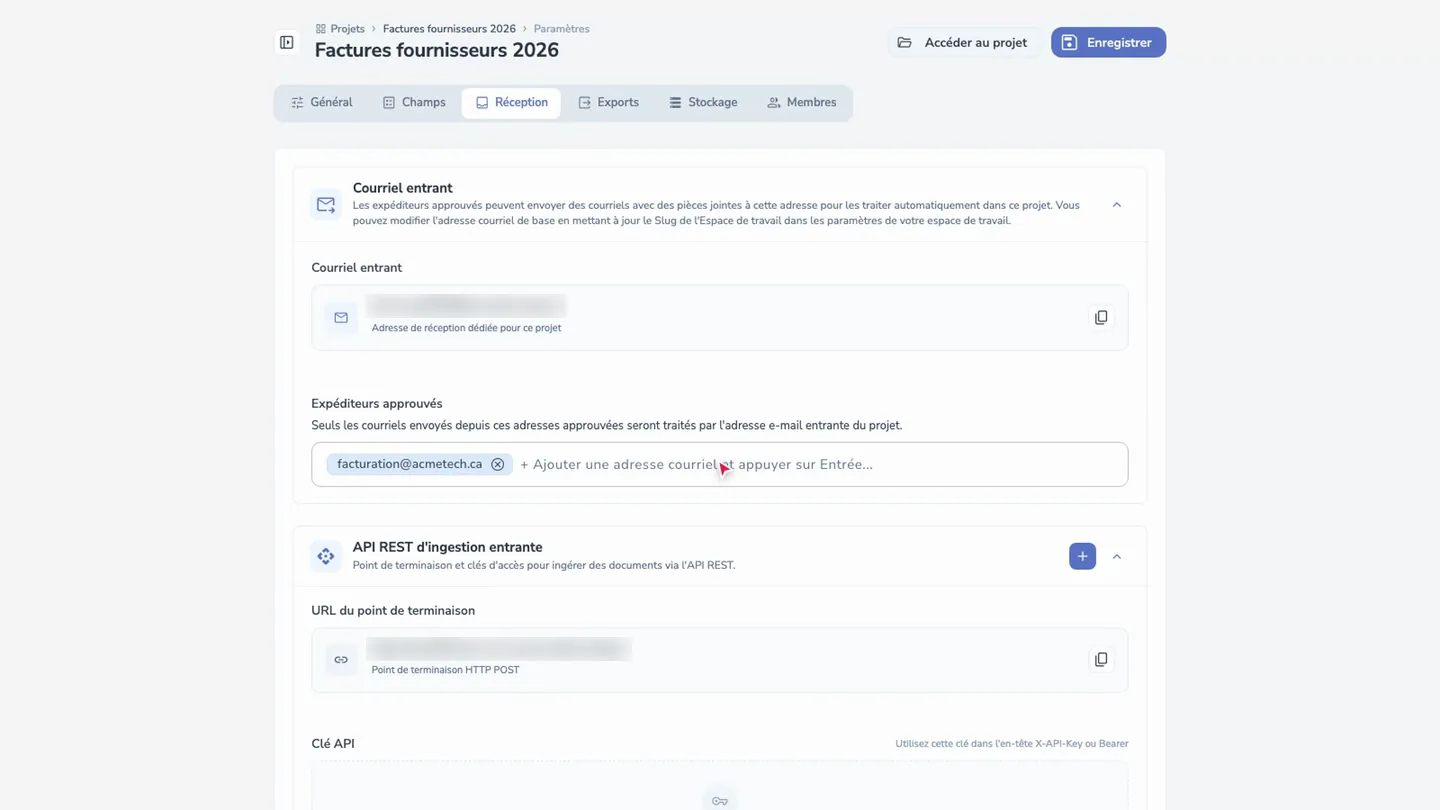The width and height of the screenshot is (1440, 810).
Task: Collapse API REST d'ingestion entrante section
Action: (1117, 557)
